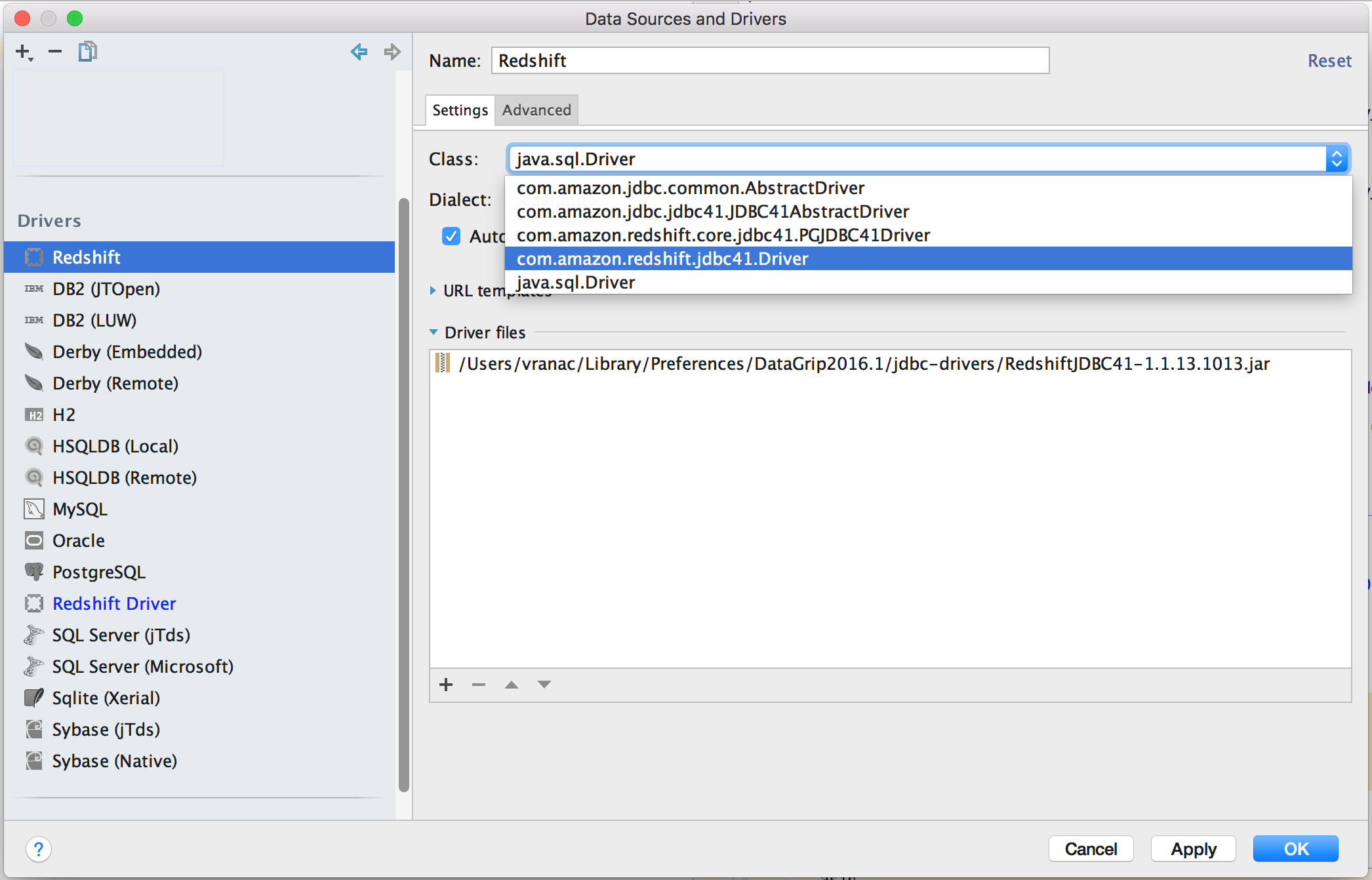1372x880 pixels.
Task: Click the forward navigation arrow
Action: tap(392, 51)
